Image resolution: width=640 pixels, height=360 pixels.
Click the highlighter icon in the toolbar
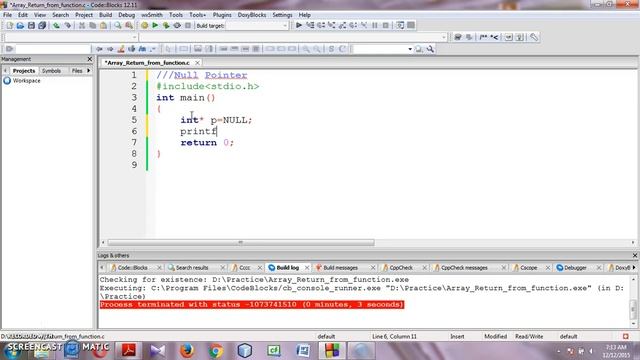[121, 49]
